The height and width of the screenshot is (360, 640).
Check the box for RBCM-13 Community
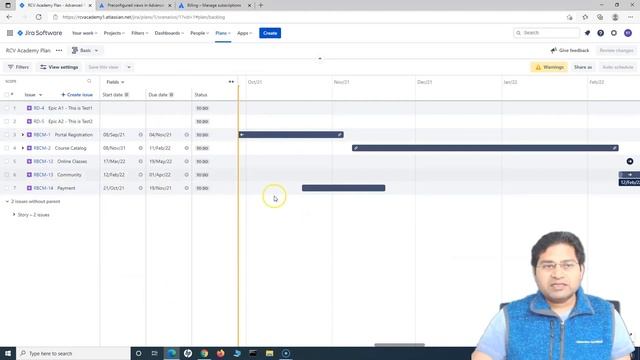(x=6, y=175)
